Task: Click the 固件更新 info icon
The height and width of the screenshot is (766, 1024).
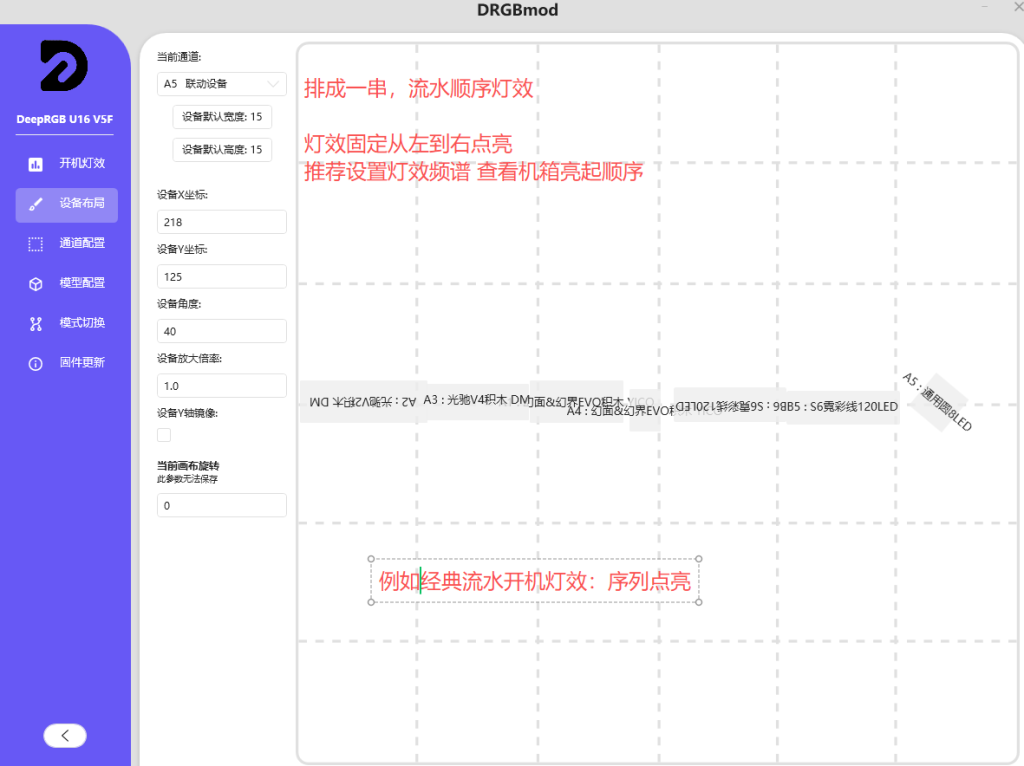Action: [x=36, y=364]
